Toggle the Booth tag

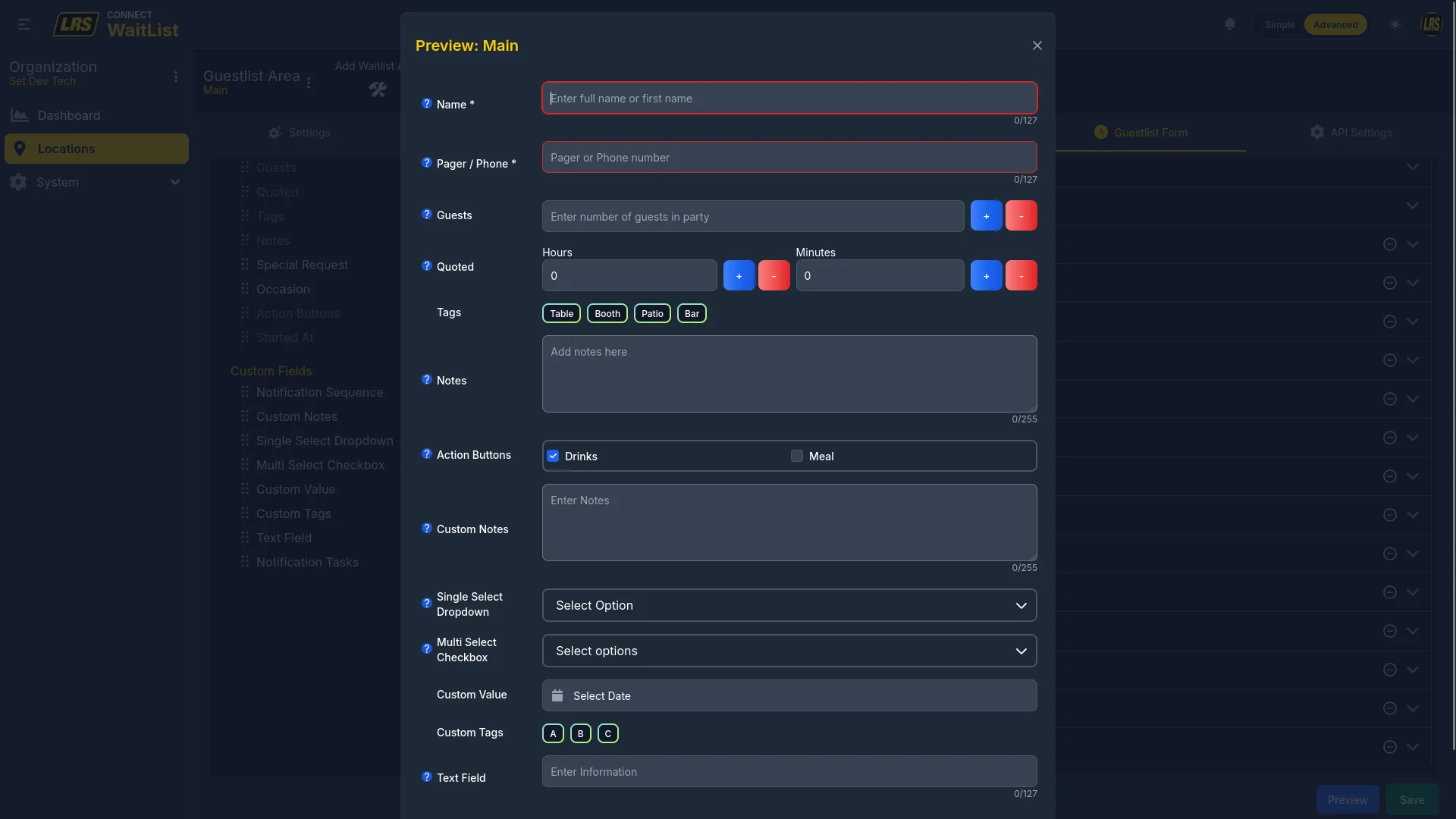pos(607,313)
